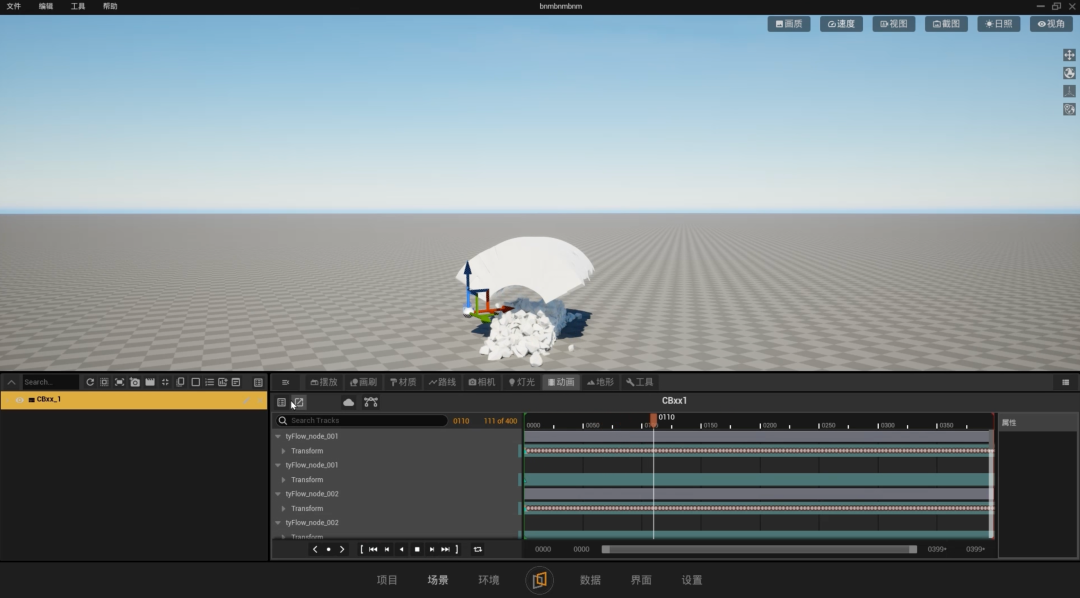The width and height of the screenshot is (1080, 598).
Task: Switch to the 相机 tab
Action: [481, 382]
